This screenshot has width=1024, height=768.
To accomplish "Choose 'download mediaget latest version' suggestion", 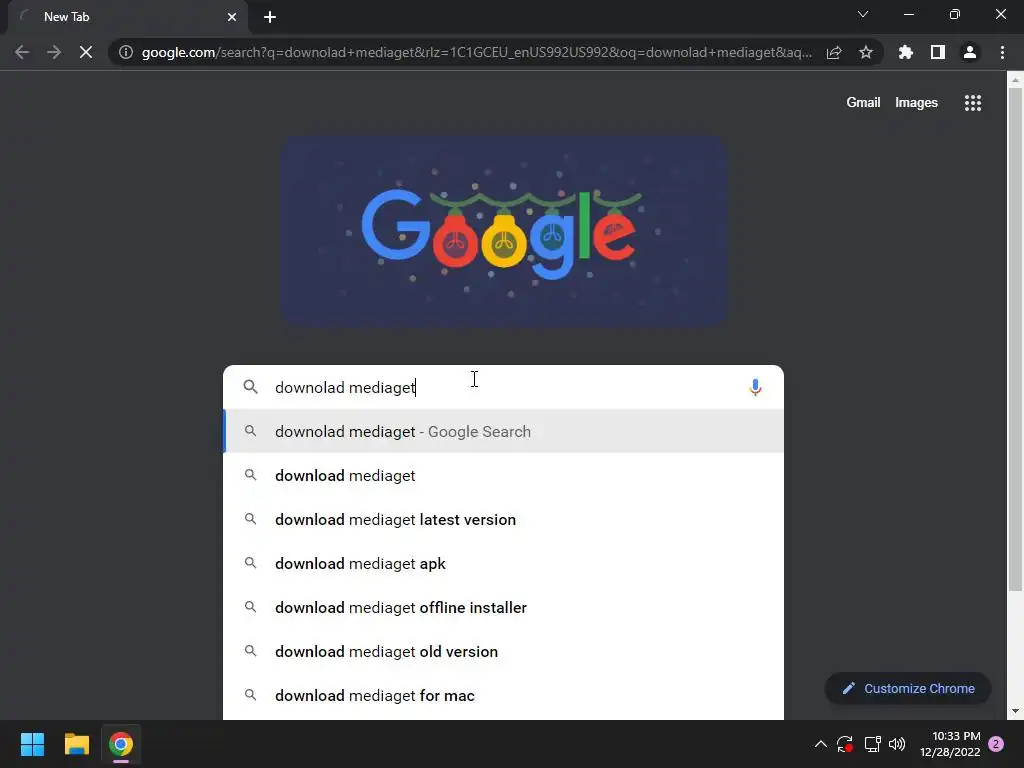I will [x=504, y=519].
